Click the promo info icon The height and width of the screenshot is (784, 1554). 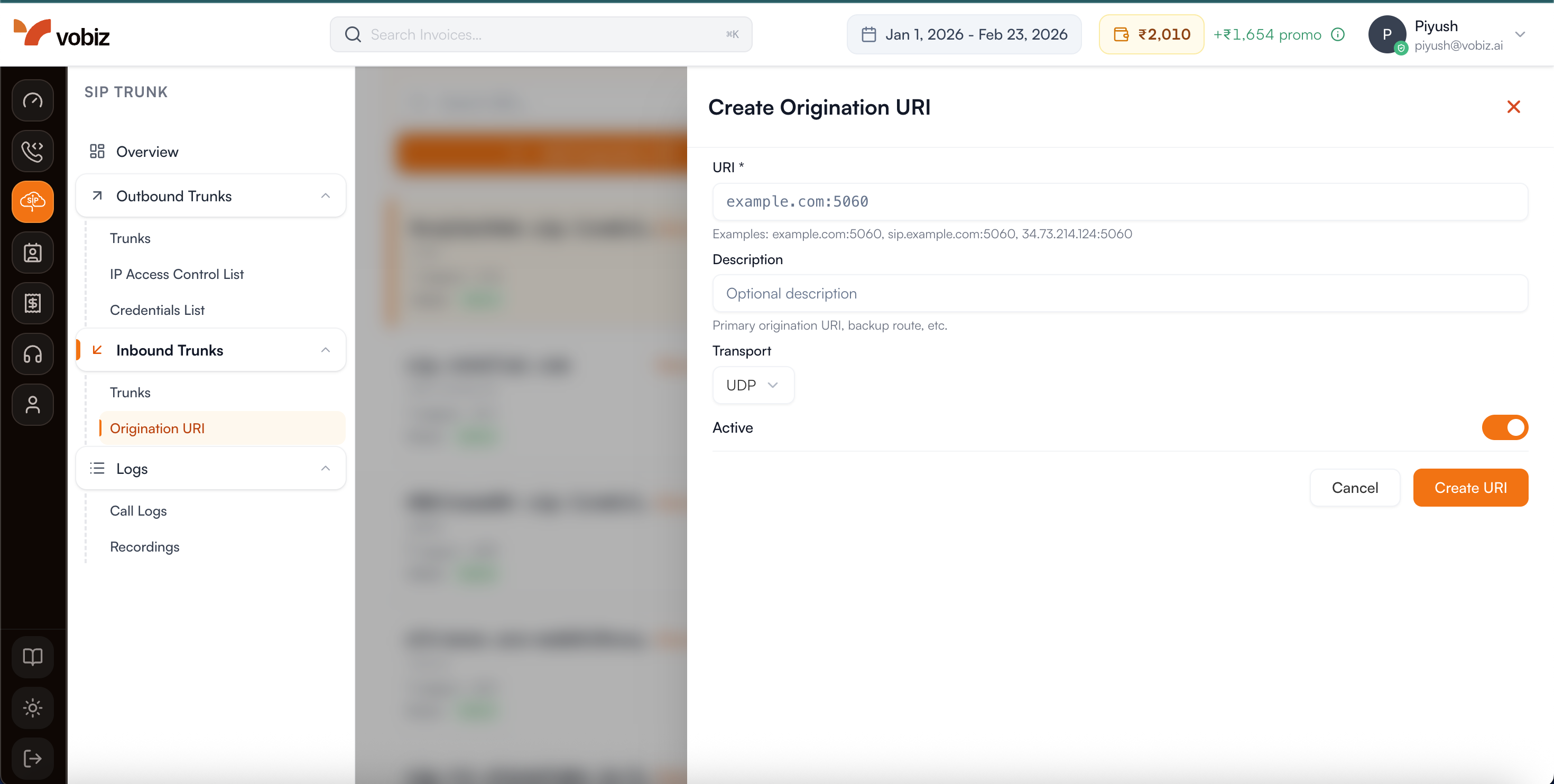1337,34
